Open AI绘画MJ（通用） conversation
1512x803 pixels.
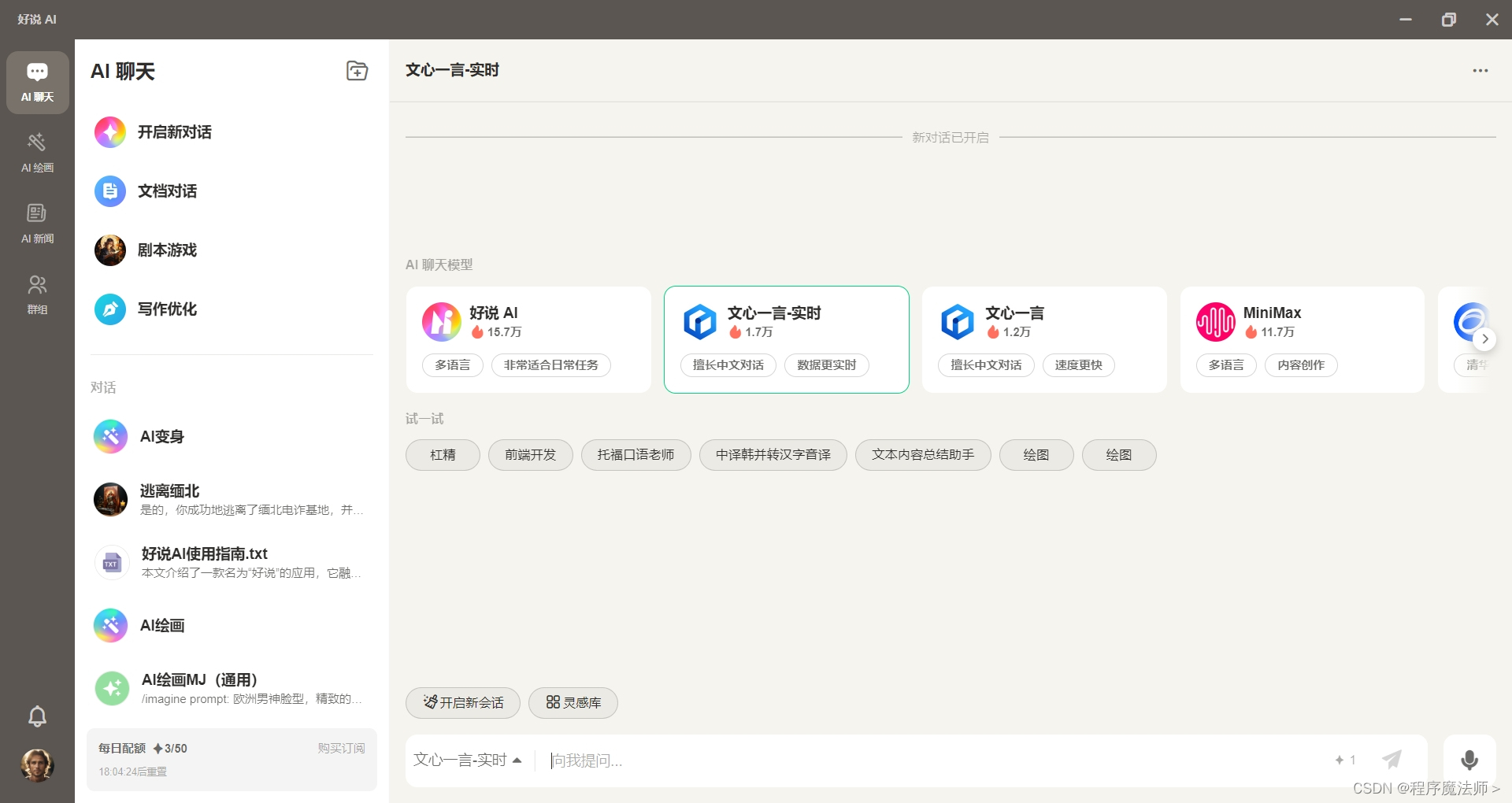[232, 689]
